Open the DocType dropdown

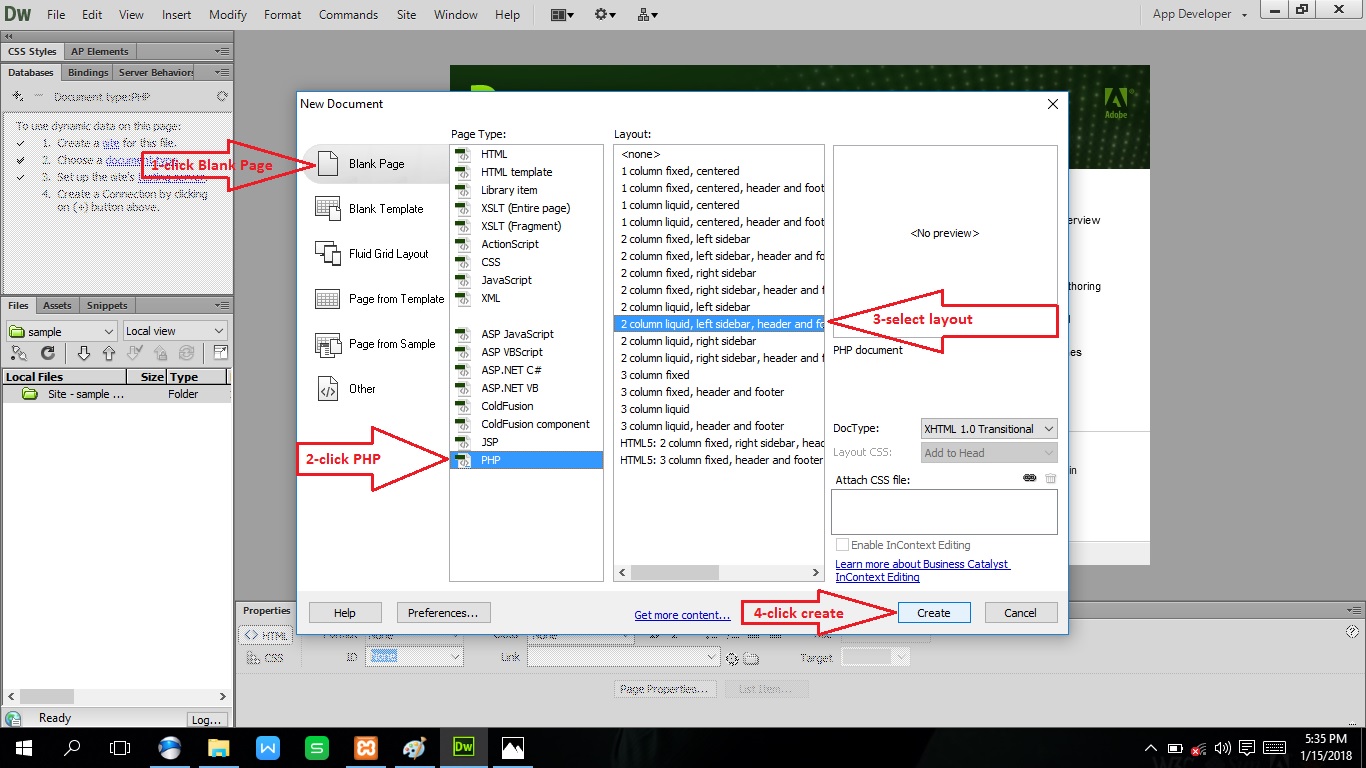pos(988,429)
